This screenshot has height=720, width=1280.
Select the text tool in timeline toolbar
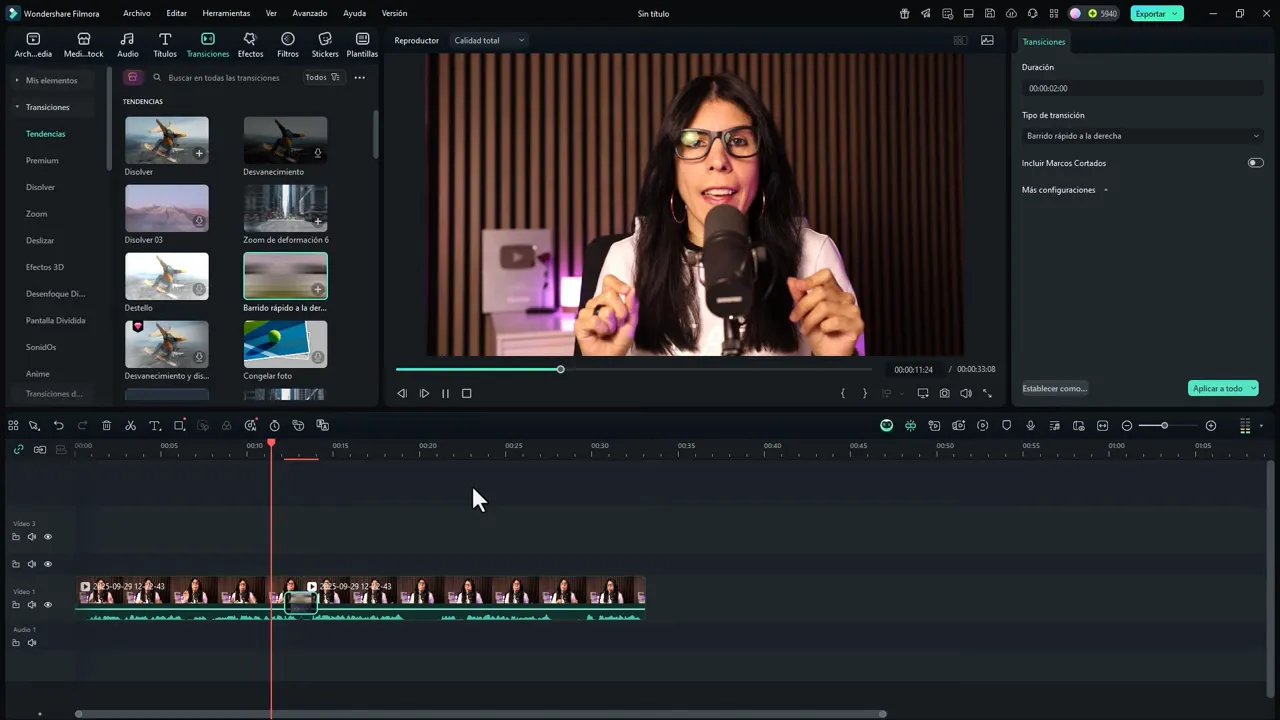click(155, 426)
